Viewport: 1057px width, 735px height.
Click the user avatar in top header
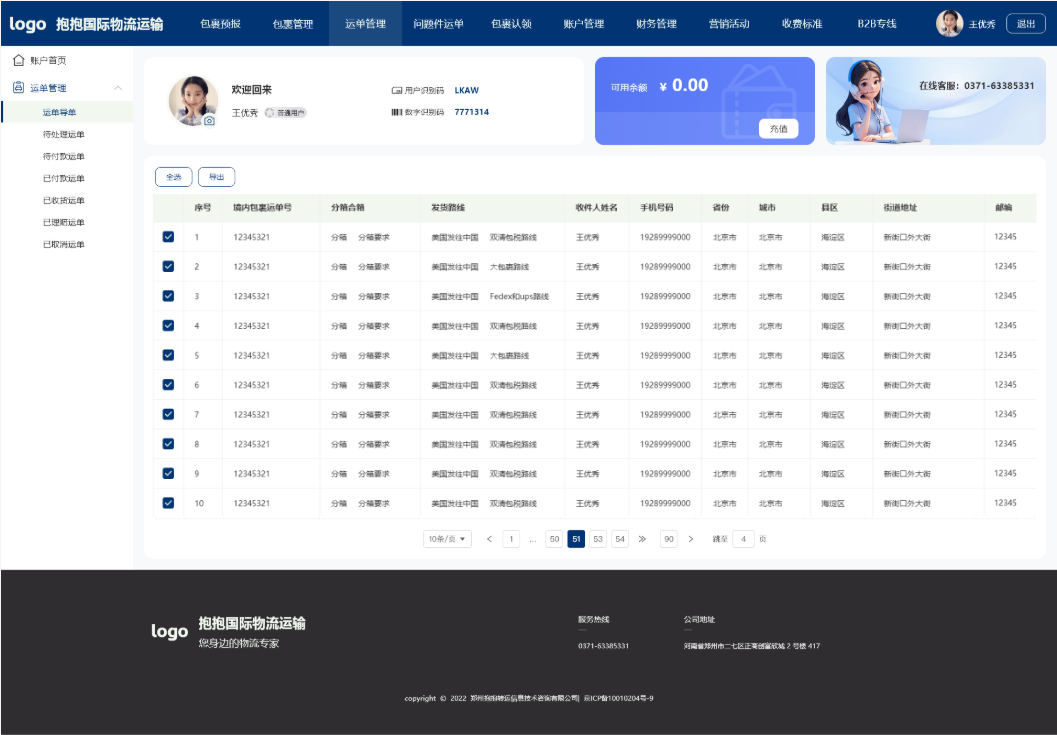pyautogui.click(x=949, y=23)
